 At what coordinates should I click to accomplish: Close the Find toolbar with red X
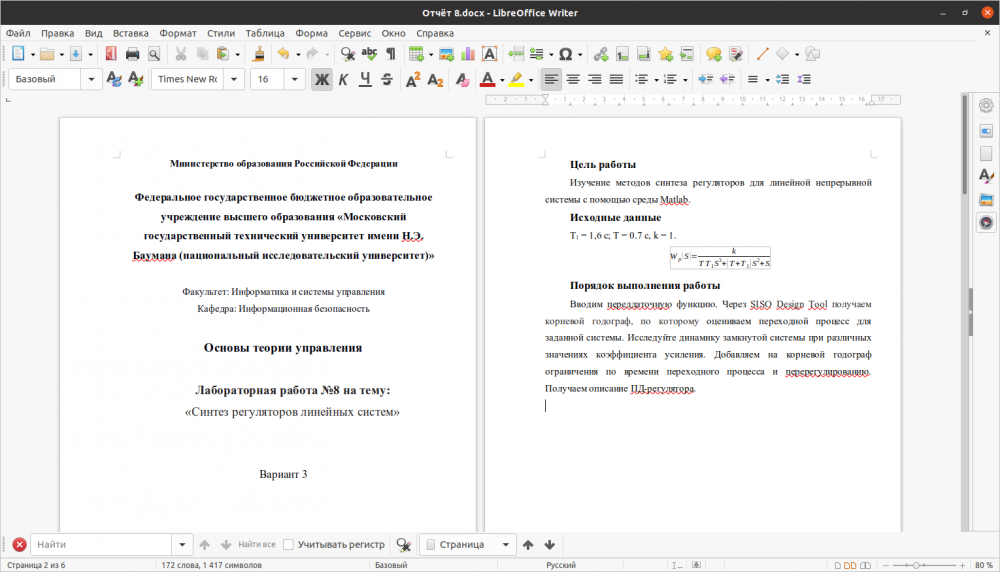(19, 544)
